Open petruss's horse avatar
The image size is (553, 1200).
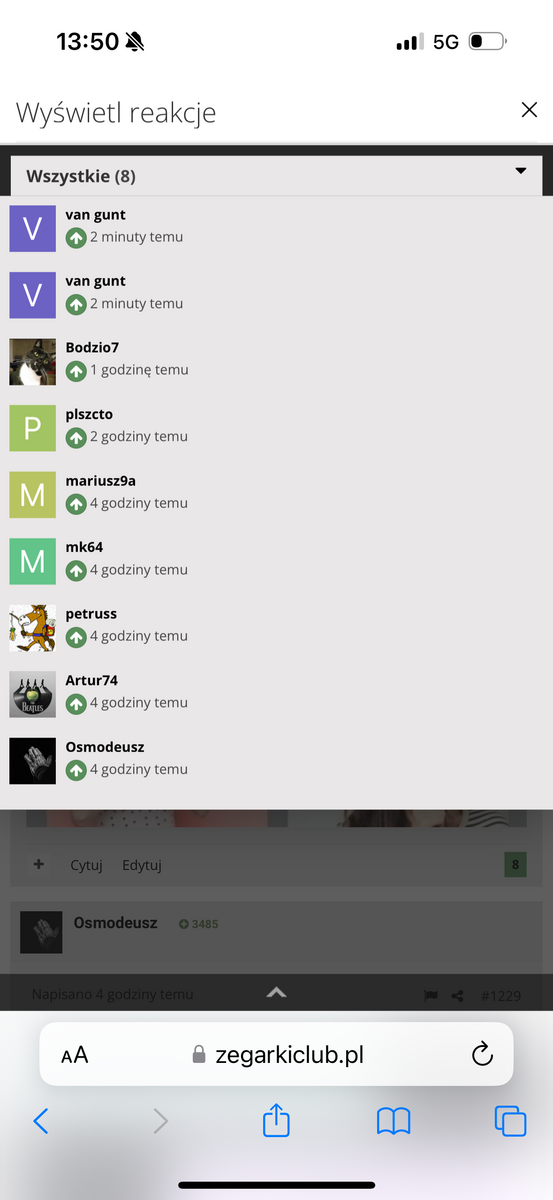32,628
